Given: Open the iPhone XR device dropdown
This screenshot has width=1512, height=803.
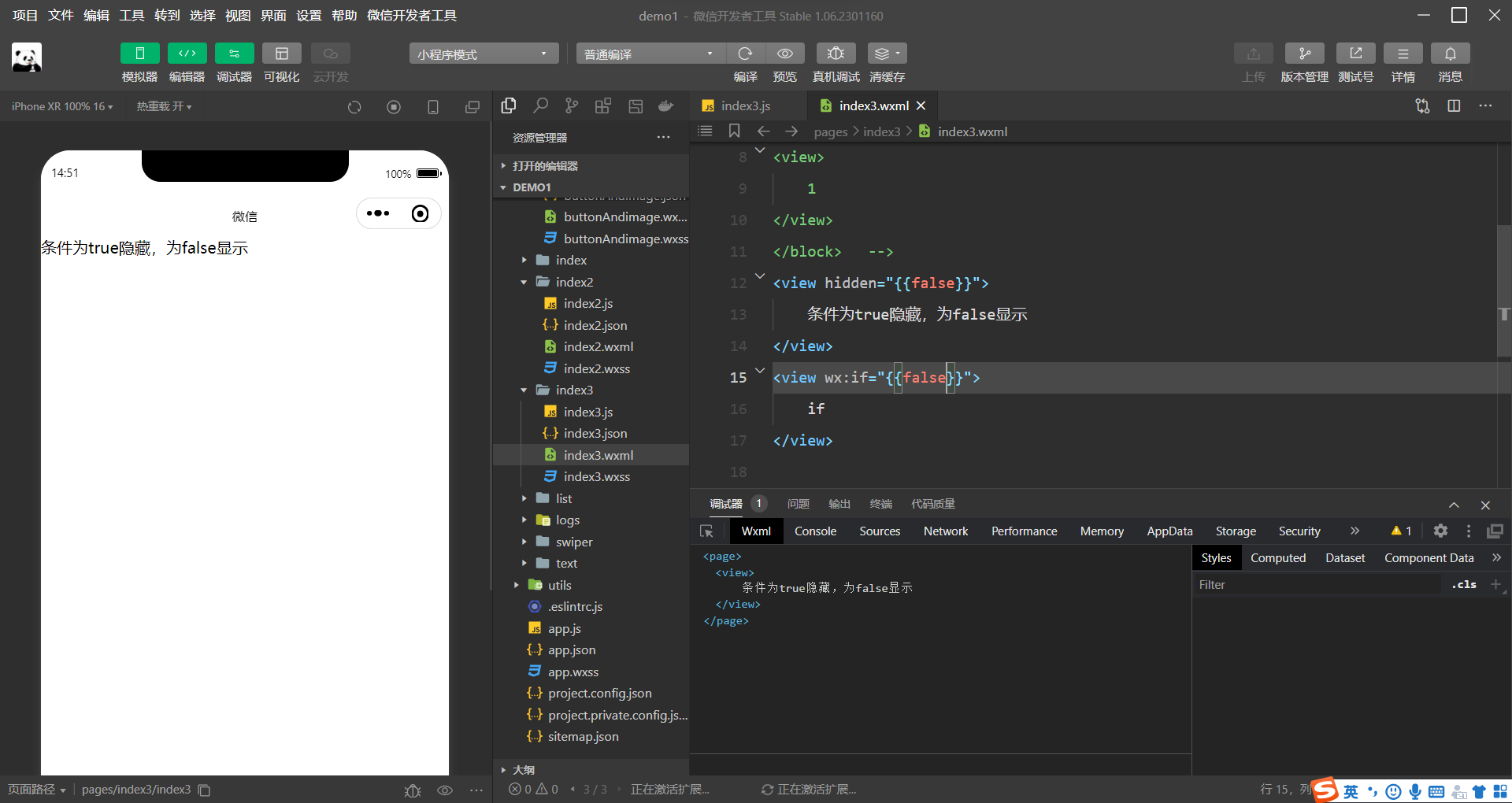Looking at the screenshot, I should click(61, 105).
